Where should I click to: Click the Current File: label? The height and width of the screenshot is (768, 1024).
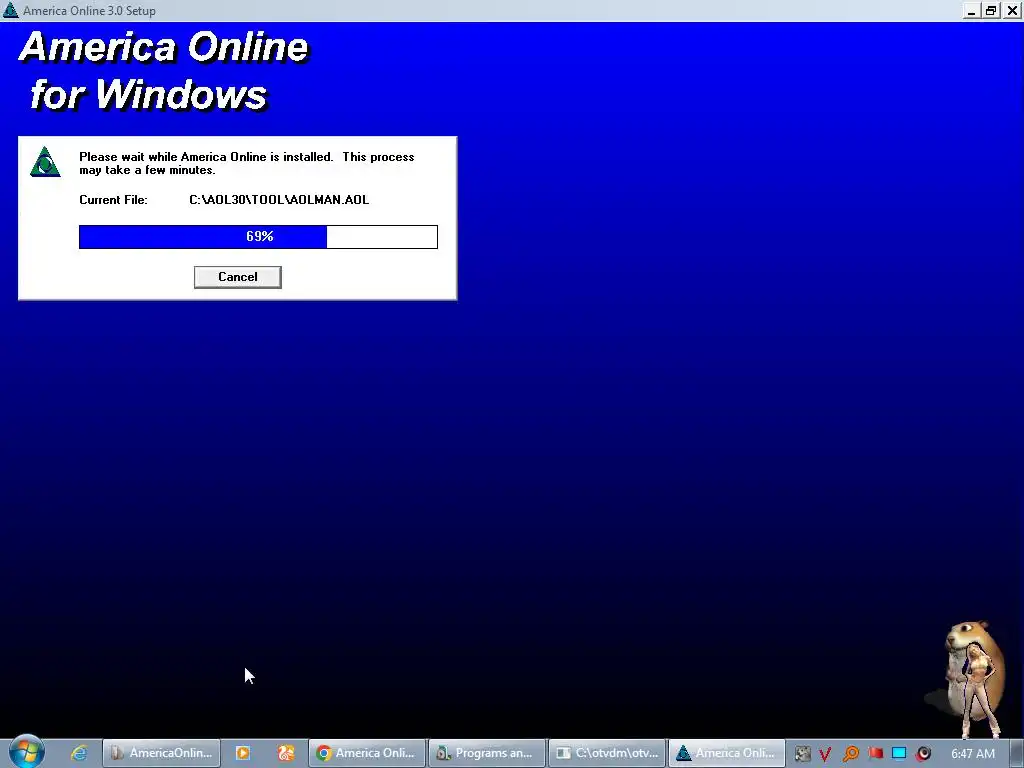point(114,200)
